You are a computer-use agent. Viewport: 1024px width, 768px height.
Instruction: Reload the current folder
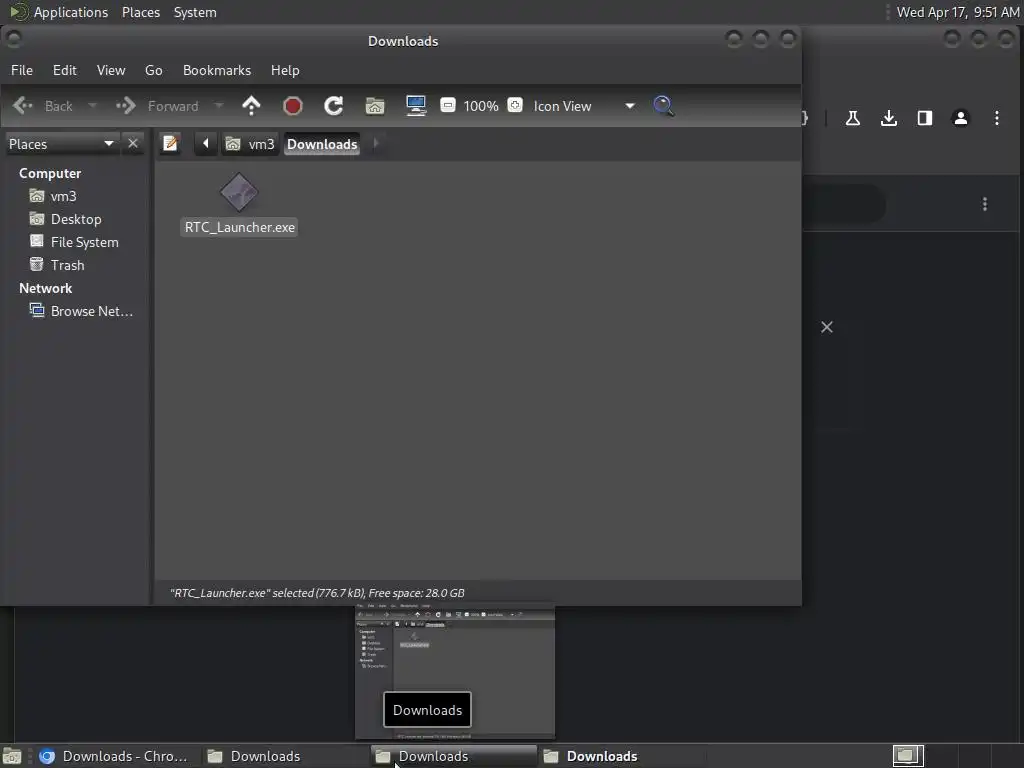click(x=334, y=106)
